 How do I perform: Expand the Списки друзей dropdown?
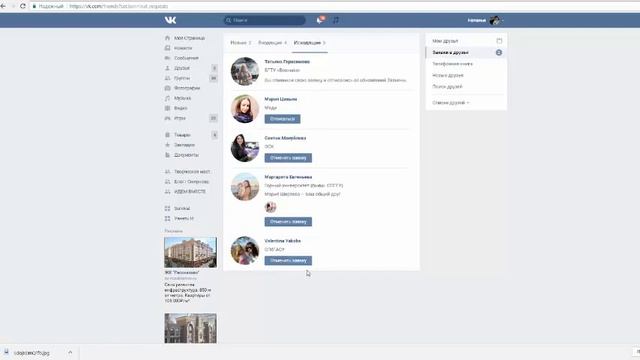(x=451, y=103)
